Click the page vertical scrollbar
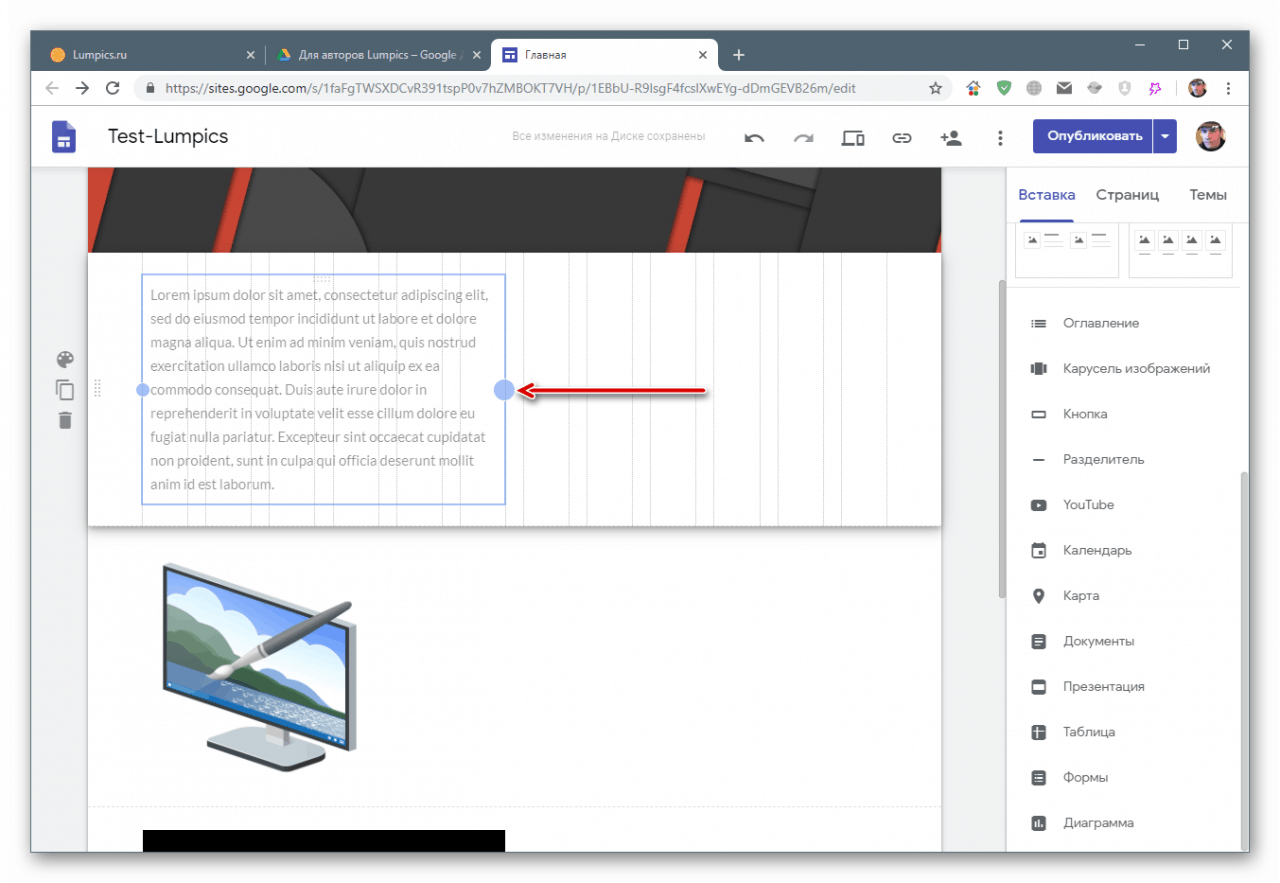Screen dimensions: 1280x883 click(1001, 438)
